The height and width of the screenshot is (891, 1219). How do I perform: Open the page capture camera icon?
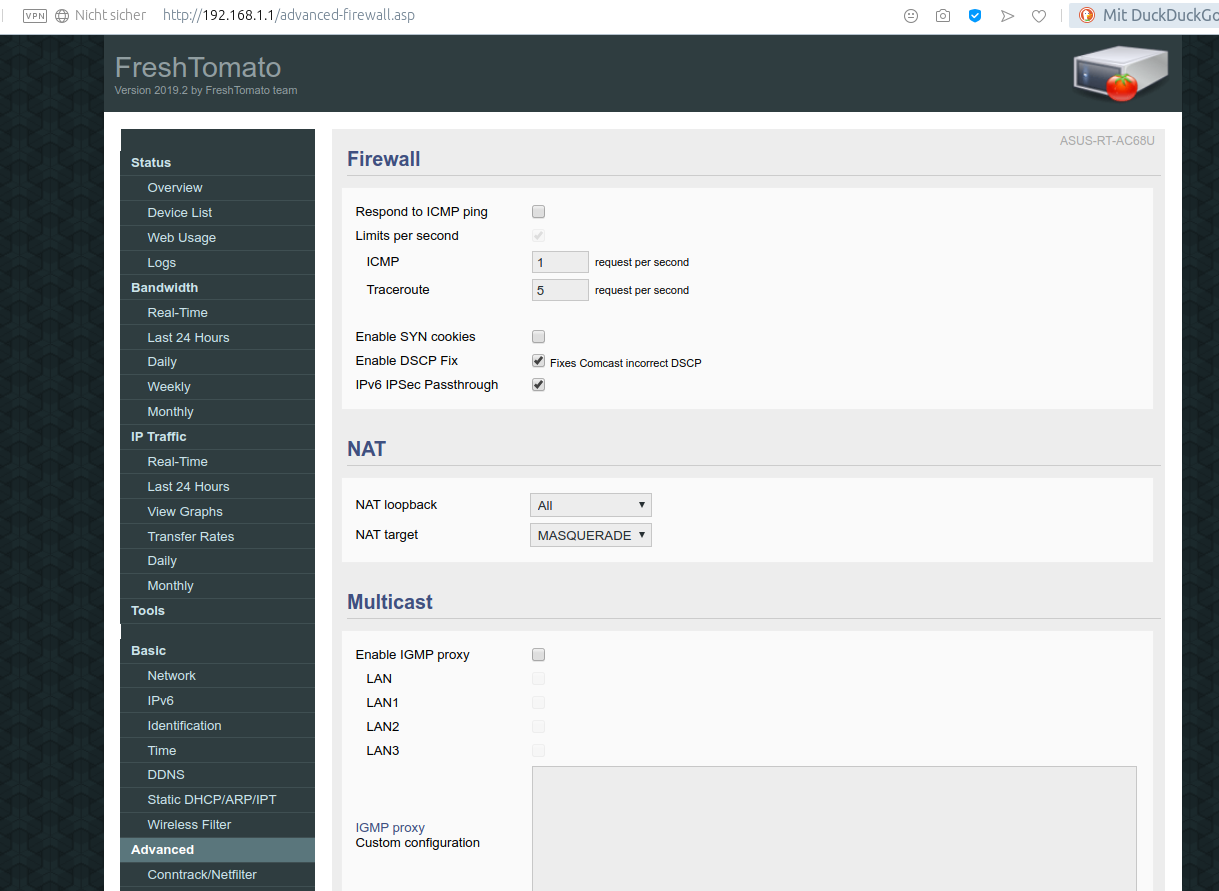(942, 15)
